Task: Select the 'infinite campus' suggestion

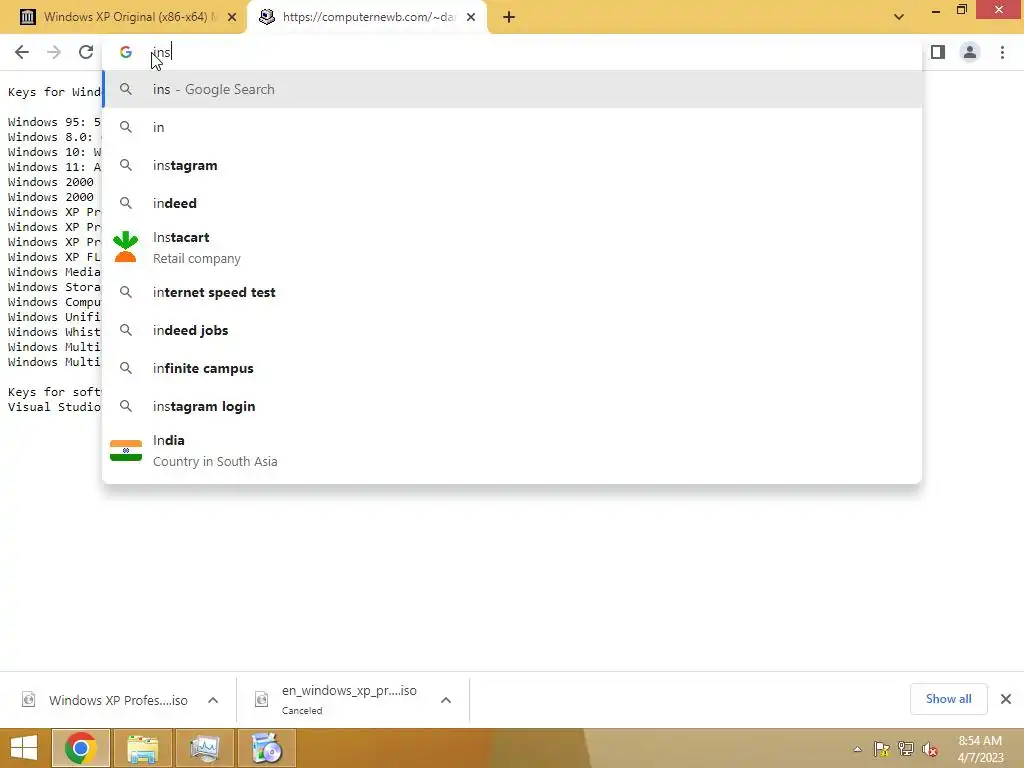Action: point(513,368)
